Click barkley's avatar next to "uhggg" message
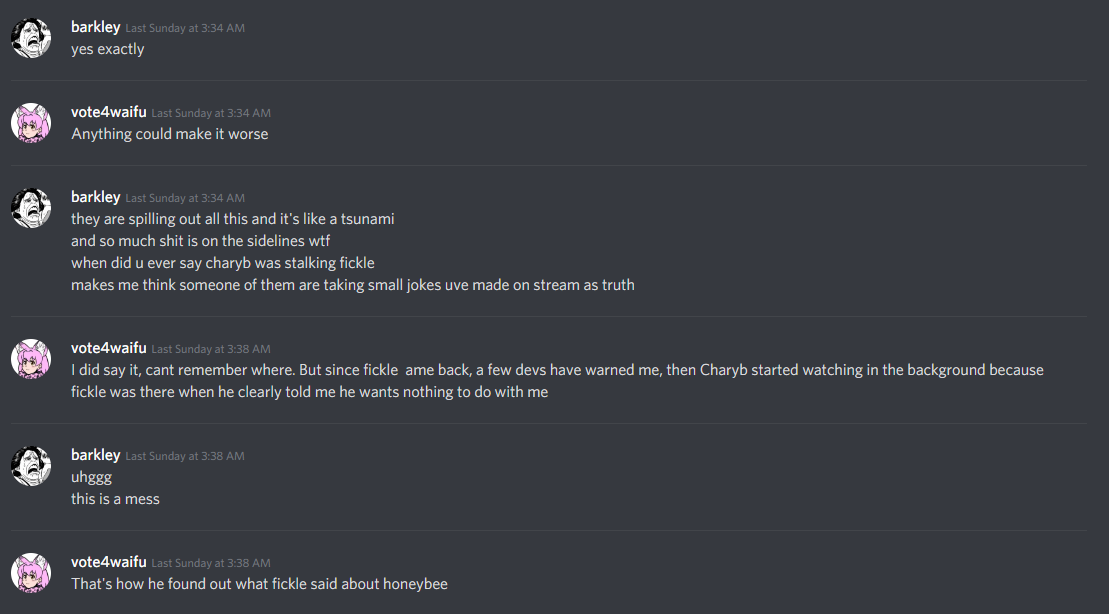 pos(31,465)
